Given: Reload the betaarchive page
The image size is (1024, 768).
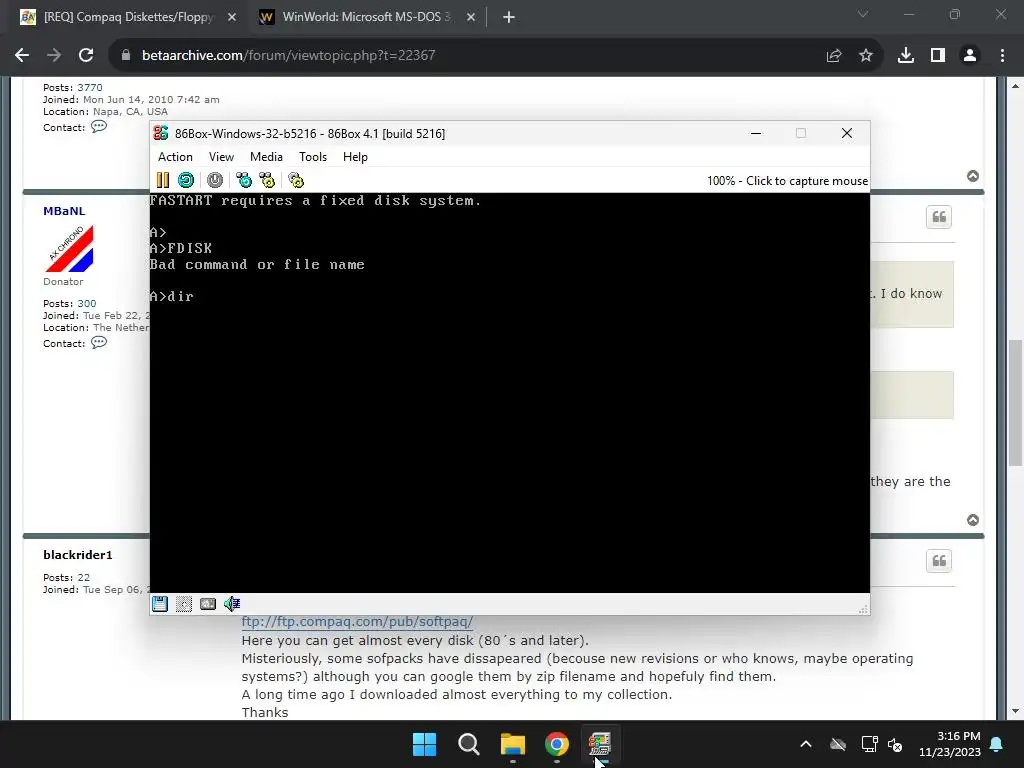Looking at the screenshot, I should (86, 56).
